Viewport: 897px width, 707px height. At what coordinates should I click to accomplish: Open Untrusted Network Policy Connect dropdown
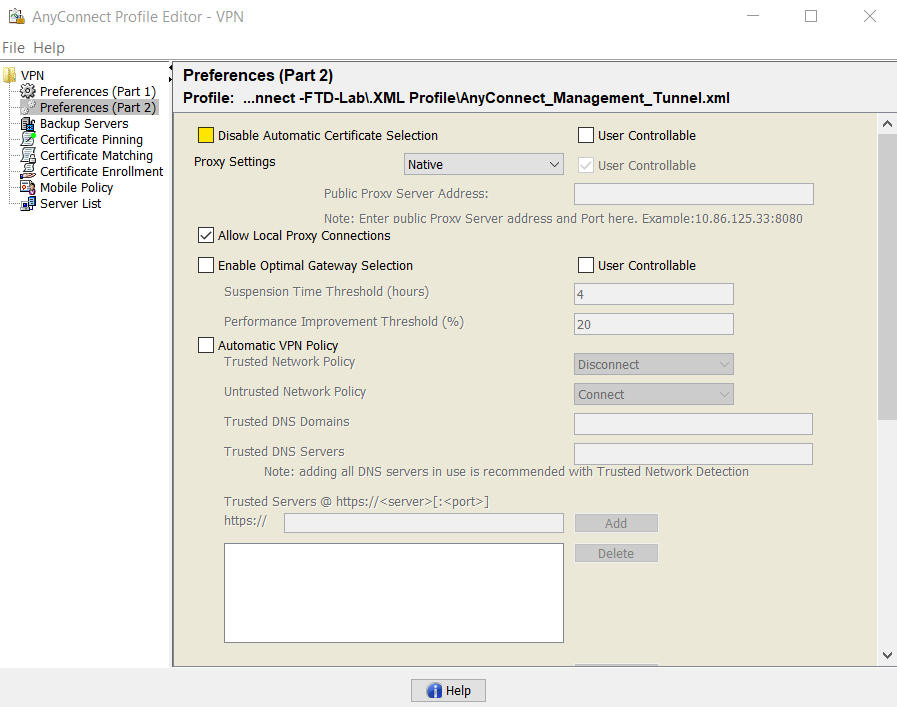pos(654,394)
